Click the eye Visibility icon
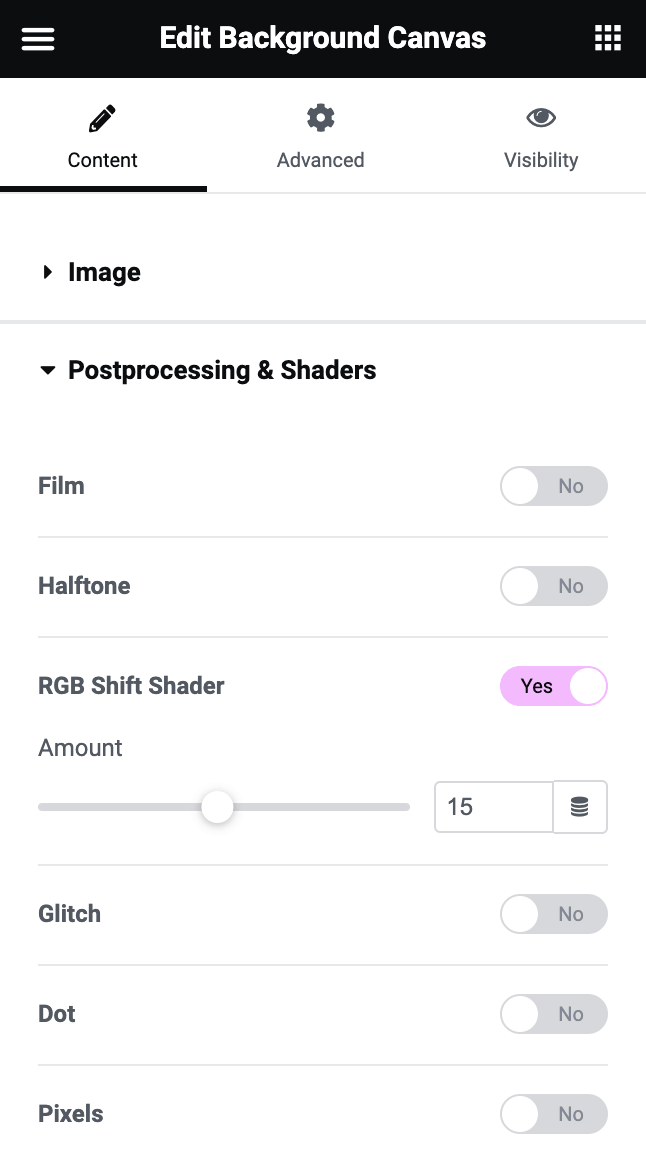 pos(541,118)
